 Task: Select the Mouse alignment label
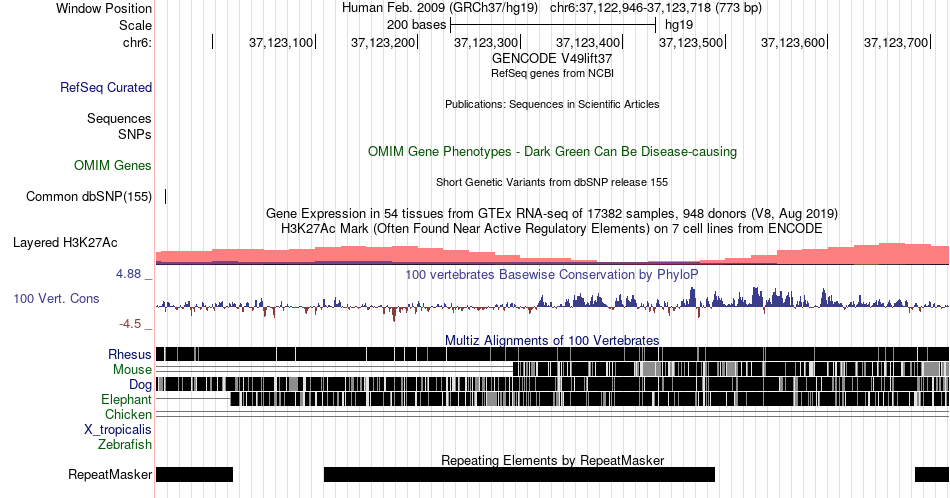132,370
